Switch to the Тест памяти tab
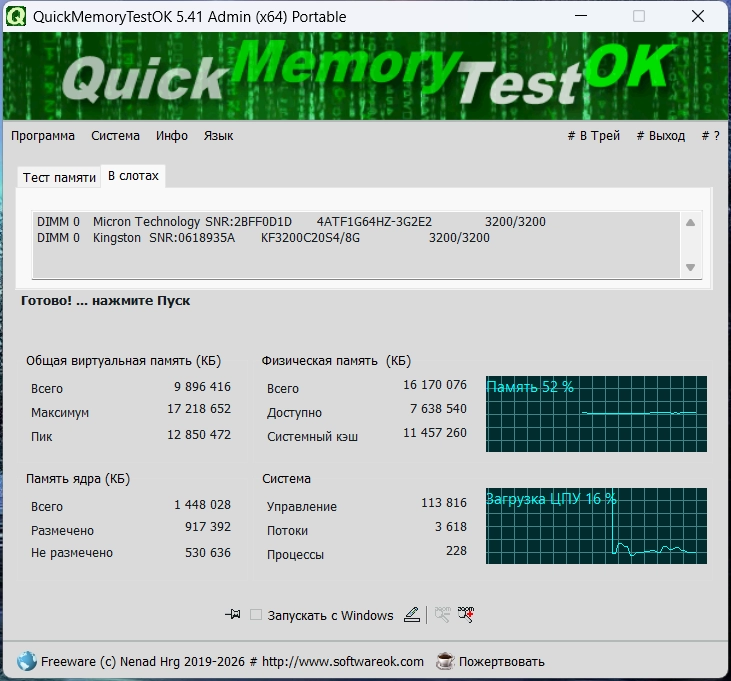731x681 pixels. 59,178
